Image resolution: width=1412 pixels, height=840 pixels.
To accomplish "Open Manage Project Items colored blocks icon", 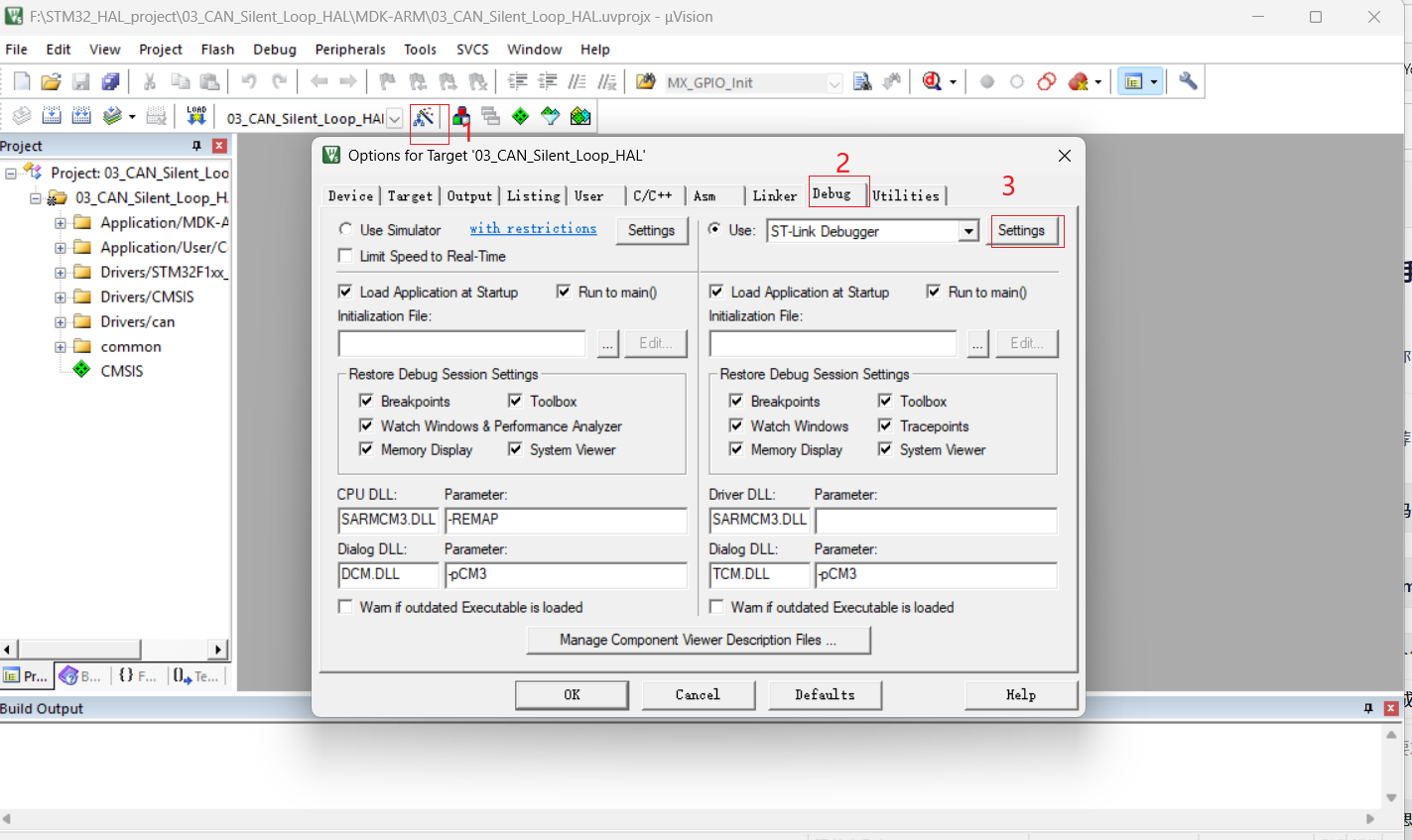I will [x=461, y=117].
